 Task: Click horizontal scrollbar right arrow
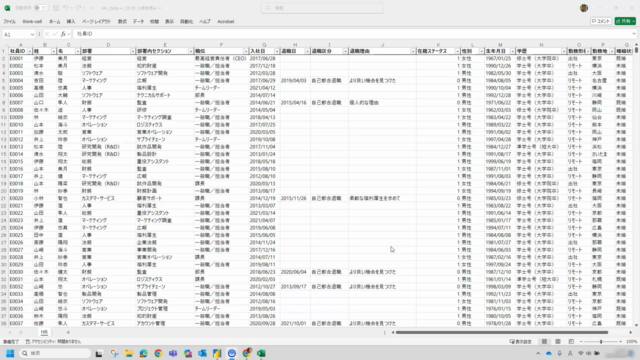[x=630, y=332]
